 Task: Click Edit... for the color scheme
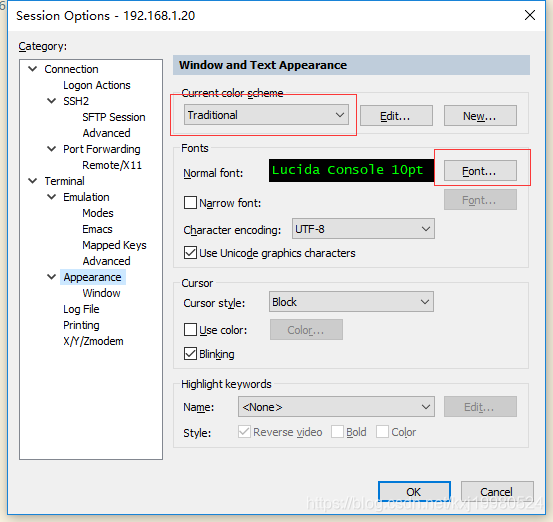(396, 116)
